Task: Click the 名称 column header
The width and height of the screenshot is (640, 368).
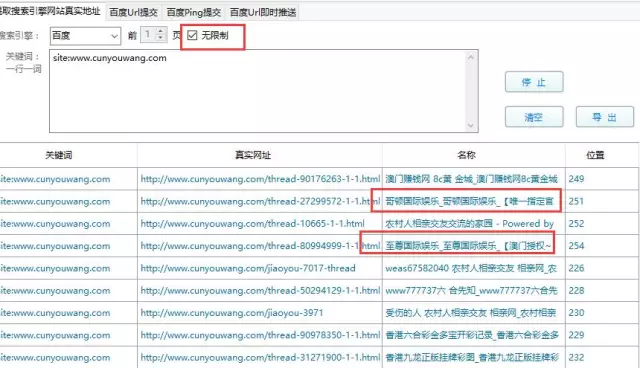Action: [467, 155]
